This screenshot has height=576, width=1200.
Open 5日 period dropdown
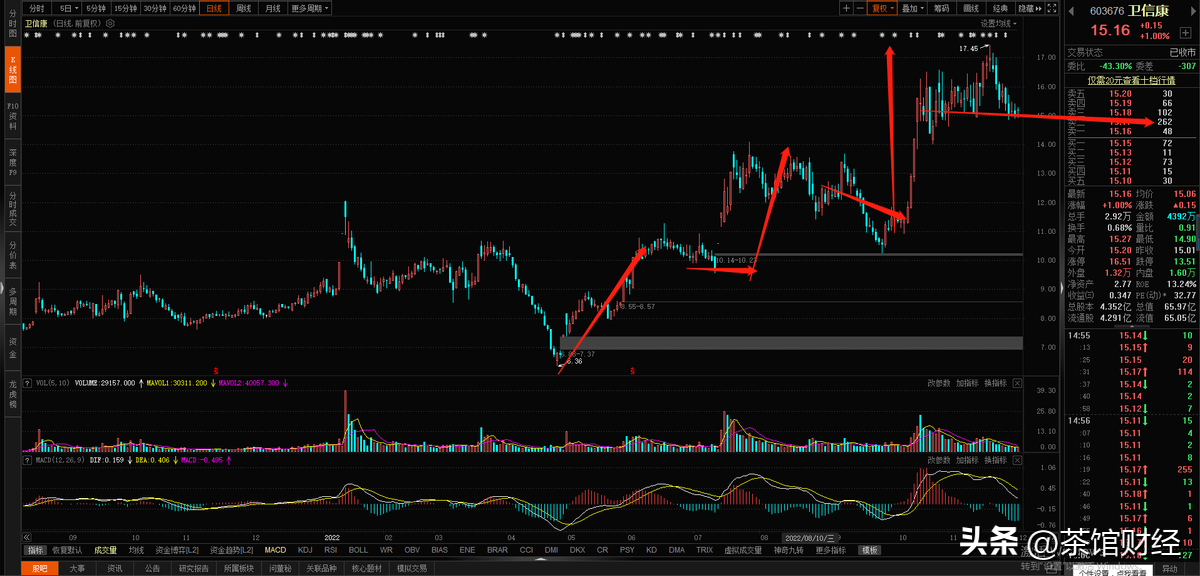point(67,8)
